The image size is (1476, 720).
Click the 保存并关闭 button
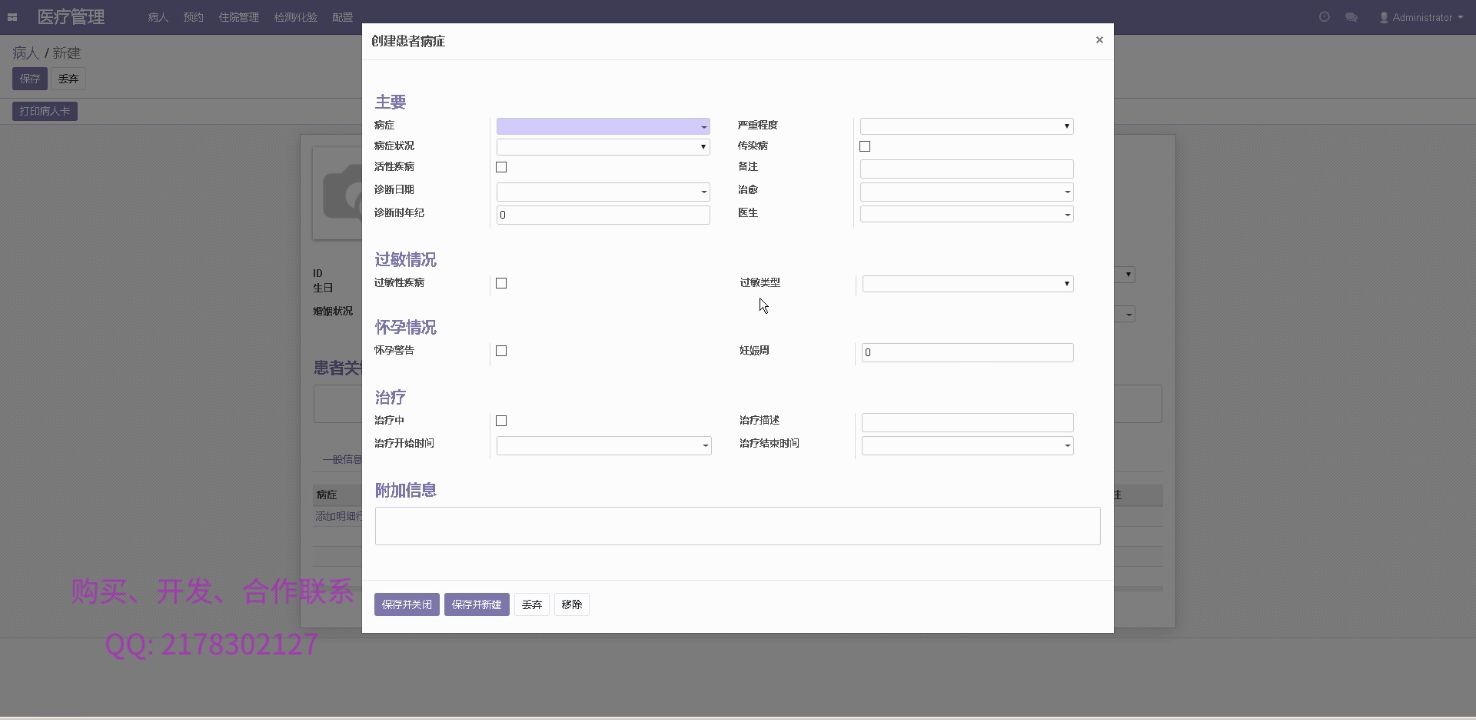pyautogui.click(x=406, y=604)
